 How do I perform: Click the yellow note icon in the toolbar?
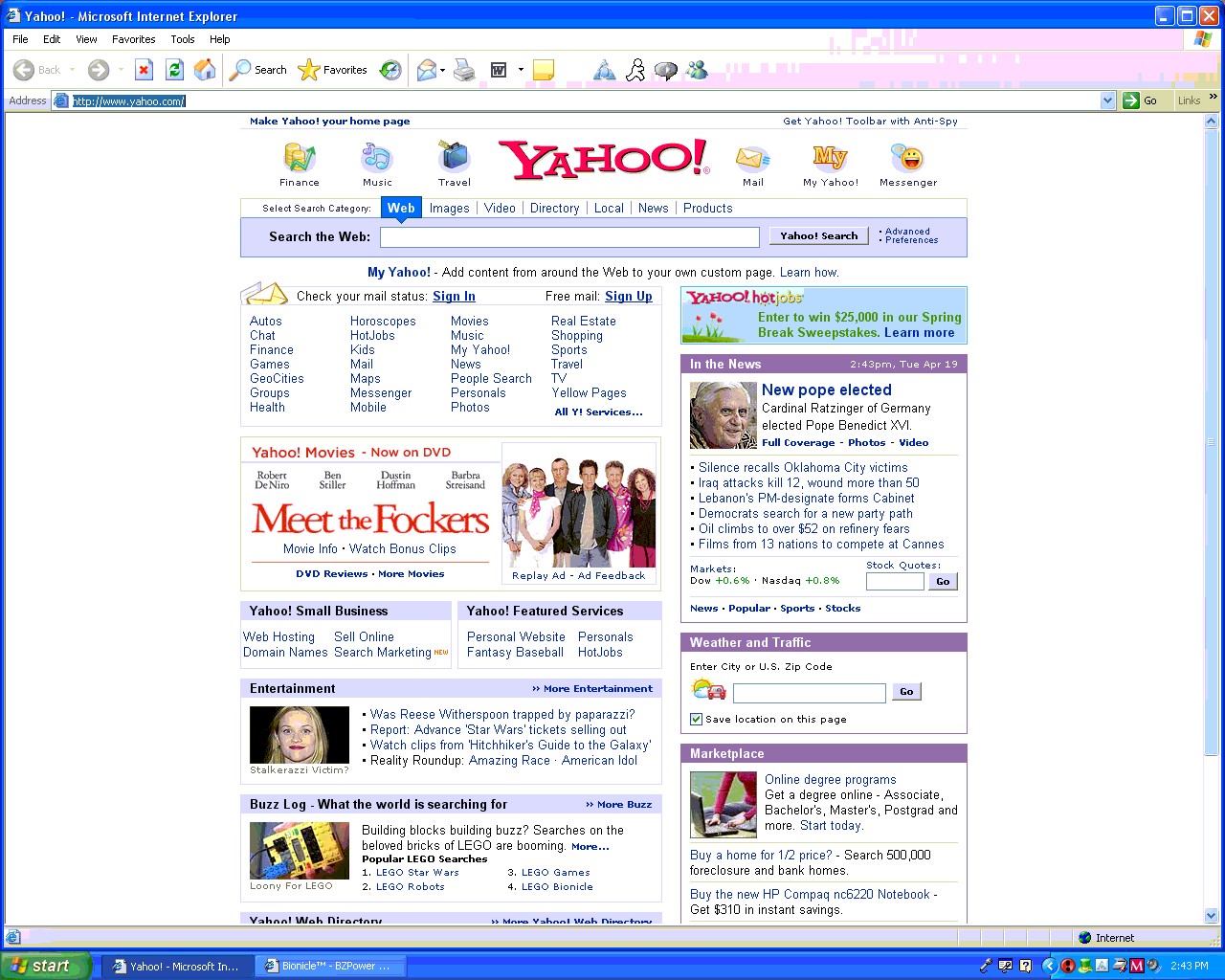[x=544, y=70]
